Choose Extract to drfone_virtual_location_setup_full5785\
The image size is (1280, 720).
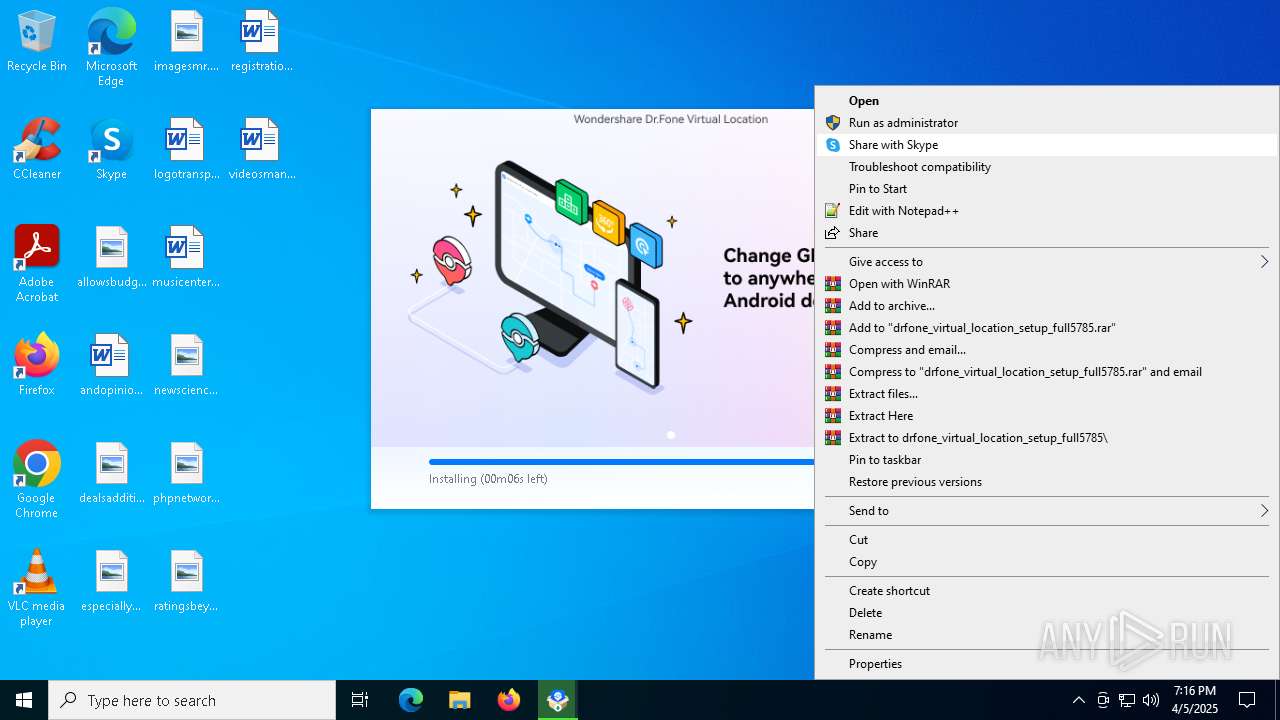point(1049,437)
